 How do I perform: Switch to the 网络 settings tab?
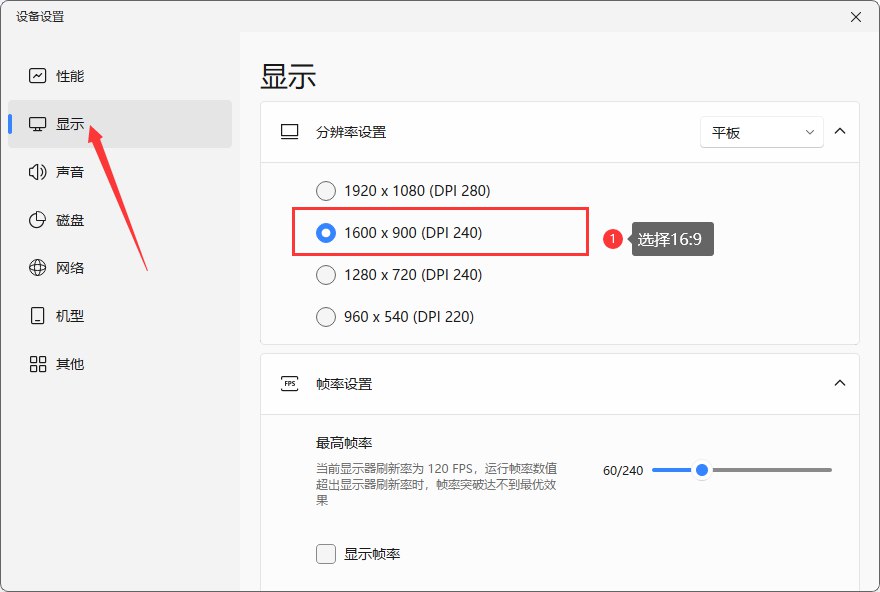[70, 268]
